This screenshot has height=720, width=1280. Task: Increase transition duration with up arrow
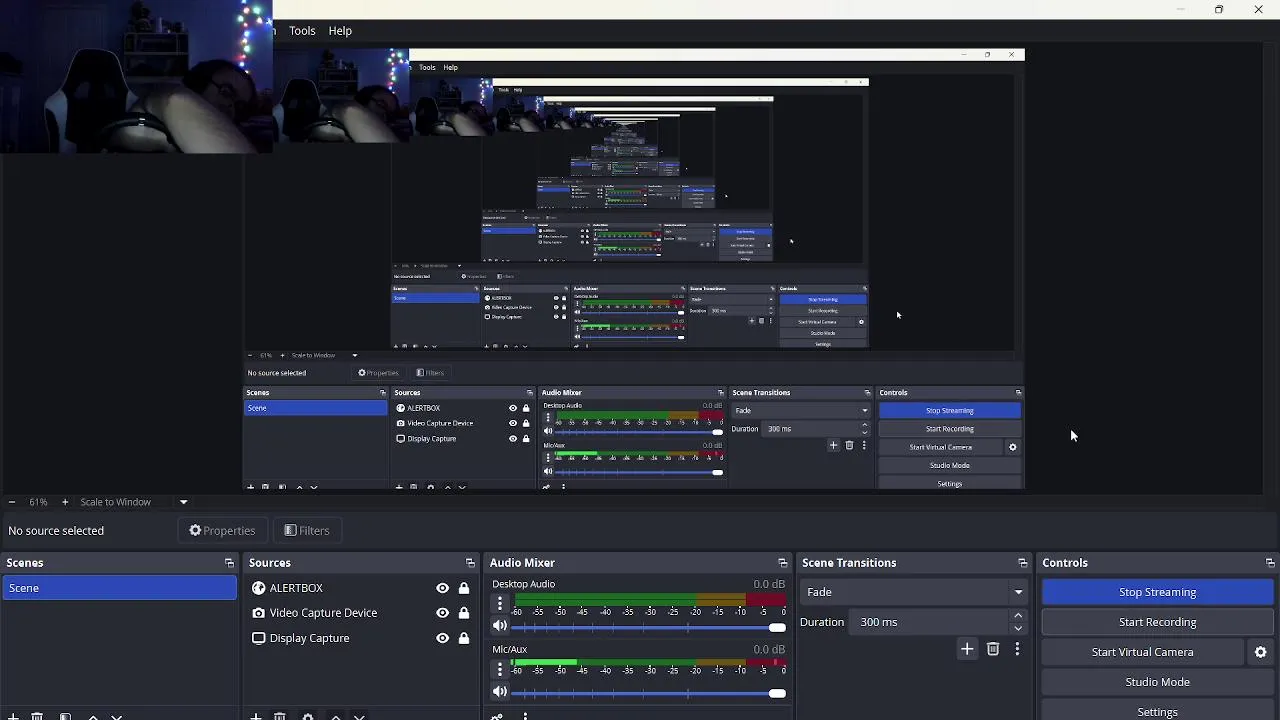tap(1018, 616)
